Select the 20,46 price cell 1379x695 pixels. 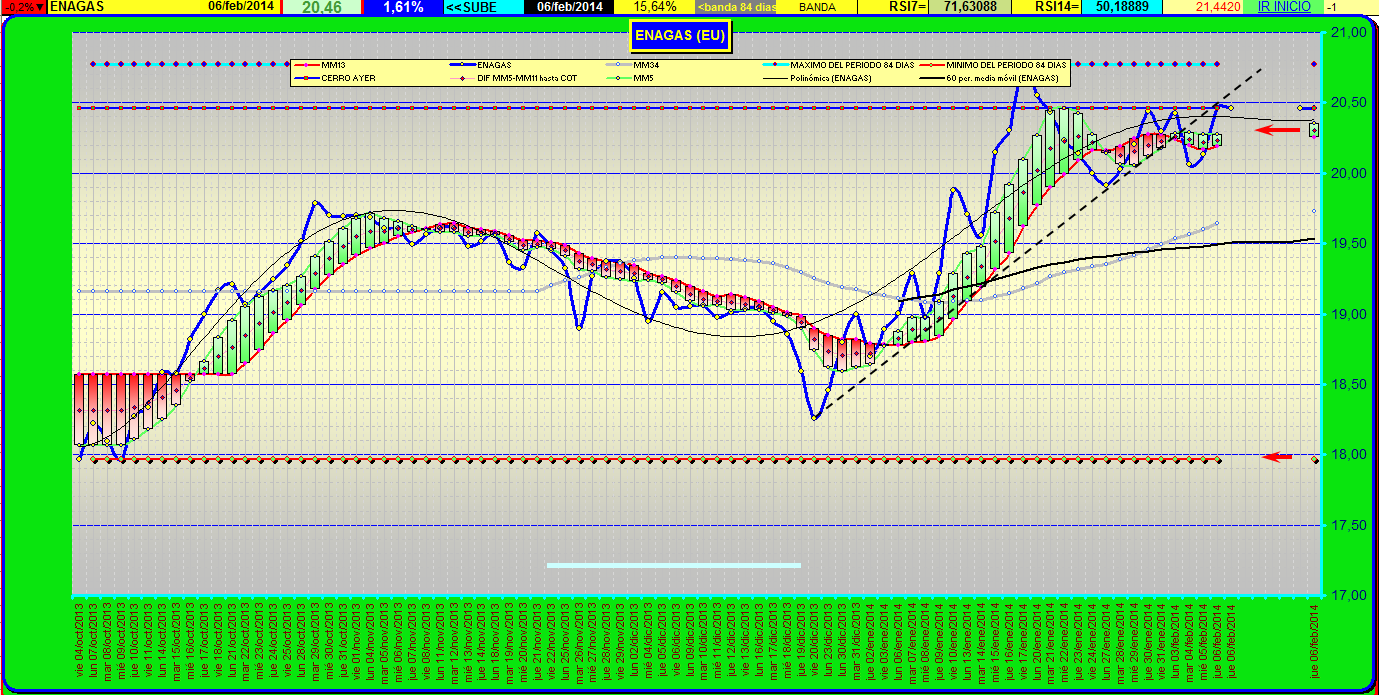tap(321, 7)
